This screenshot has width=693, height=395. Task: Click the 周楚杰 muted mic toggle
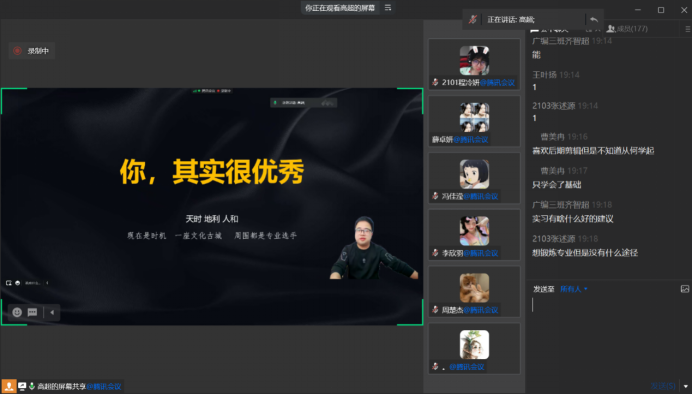pyautogui.click(x=435, y=310)
